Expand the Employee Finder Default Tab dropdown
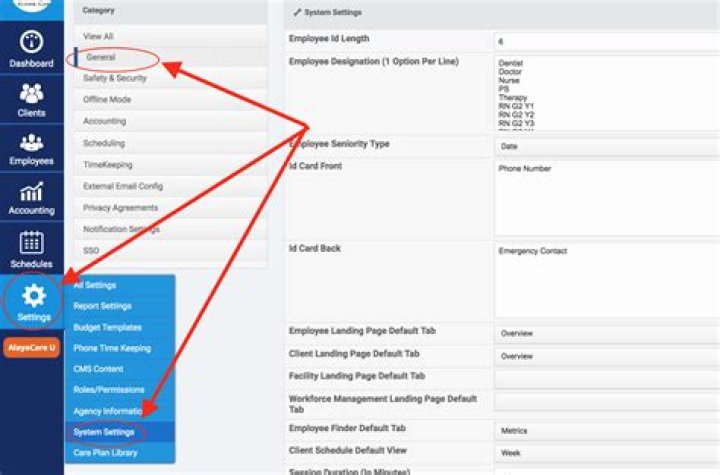The width and height of the screenshot is (720, 475). point(606,431)
